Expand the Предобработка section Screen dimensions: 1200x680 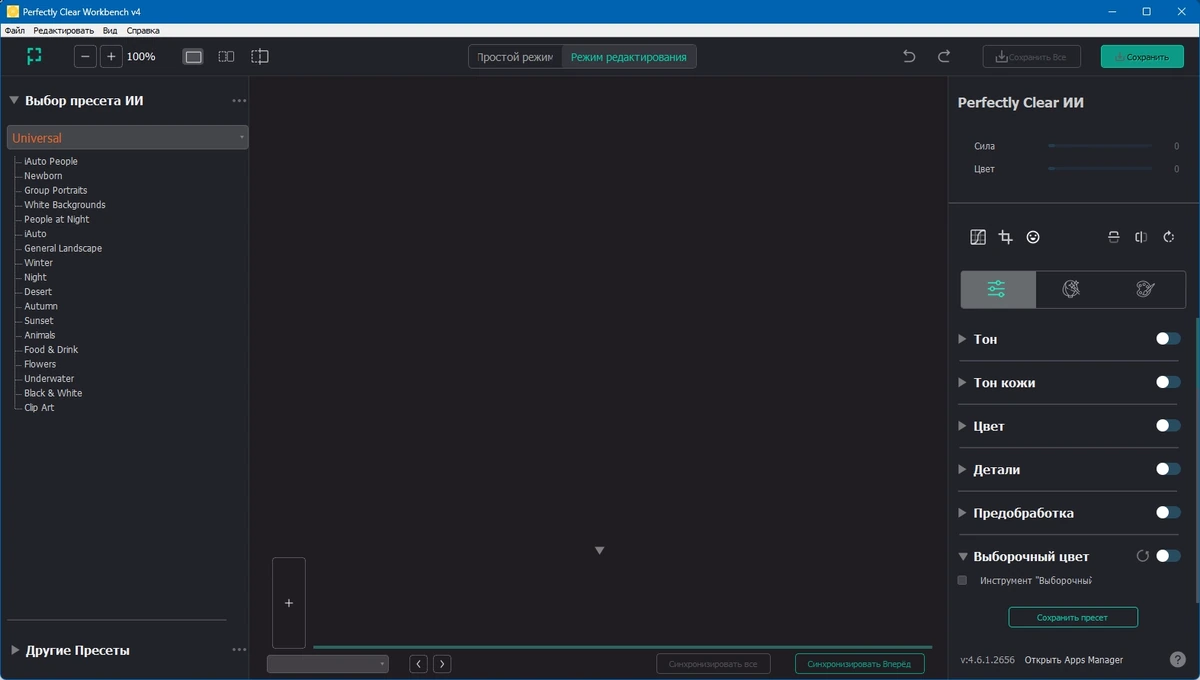(x=962, y=513)
